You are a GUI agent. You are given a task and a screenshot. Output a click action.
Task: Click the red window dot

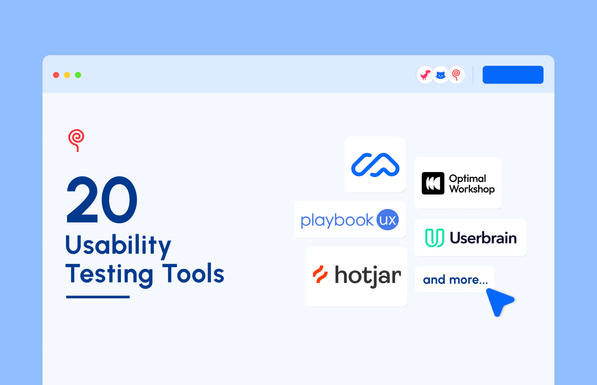56,75
